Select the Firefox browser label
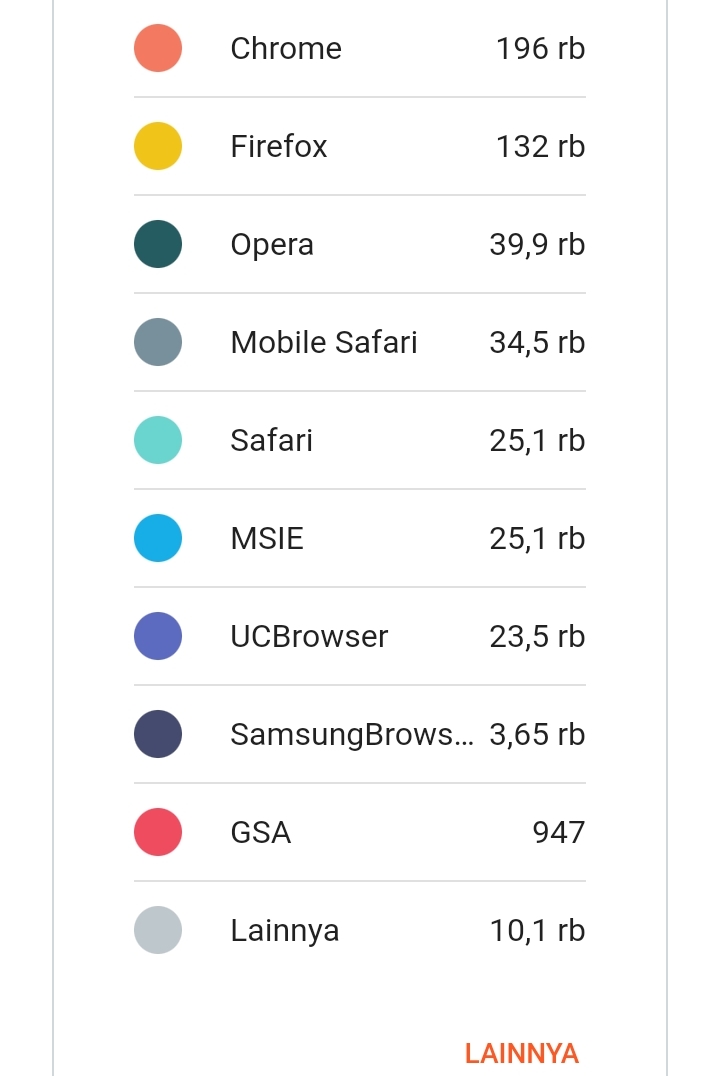The width and height of the screenshot is (720, 1076). [279, 147]
